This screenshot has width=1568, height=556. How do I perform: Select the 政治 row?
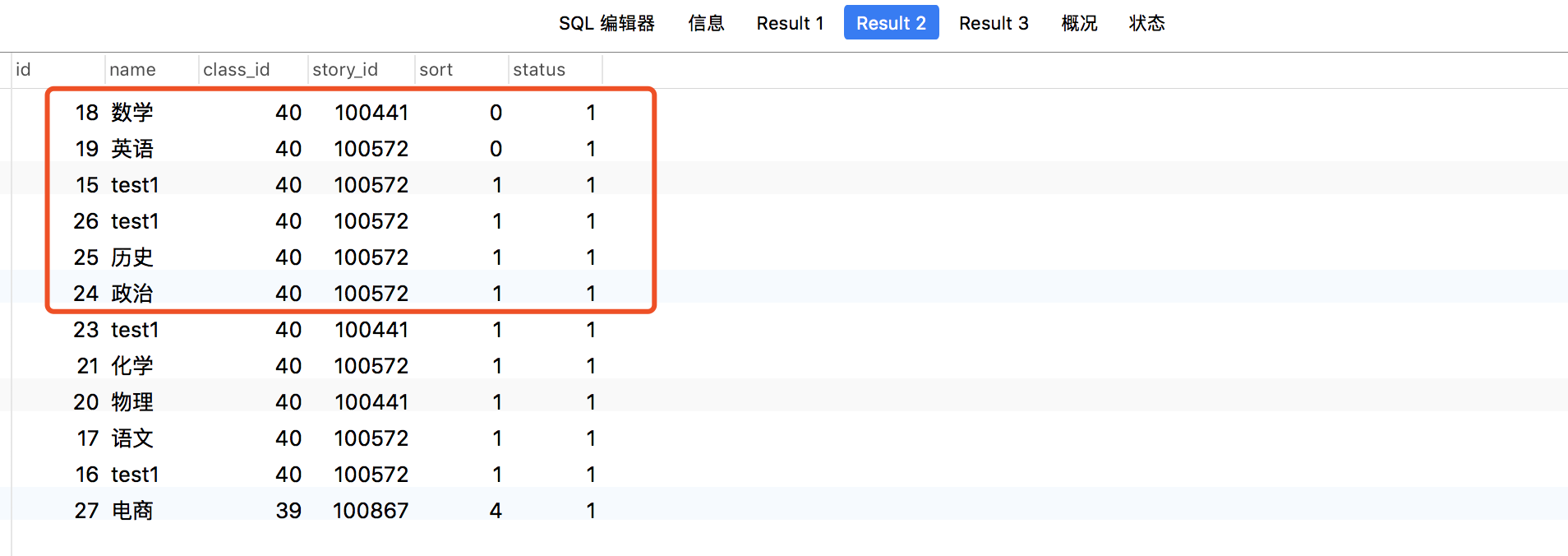pyautogui.click(x=131, y=294)
